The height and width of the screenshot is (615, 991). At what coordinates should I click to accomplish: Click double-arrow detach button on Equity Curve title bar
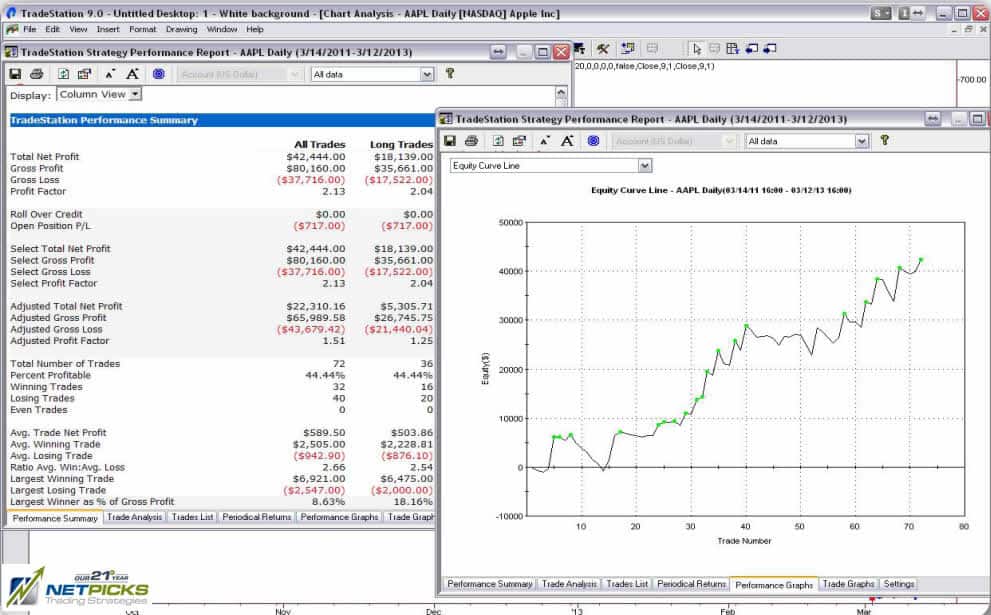coord(933,119)
